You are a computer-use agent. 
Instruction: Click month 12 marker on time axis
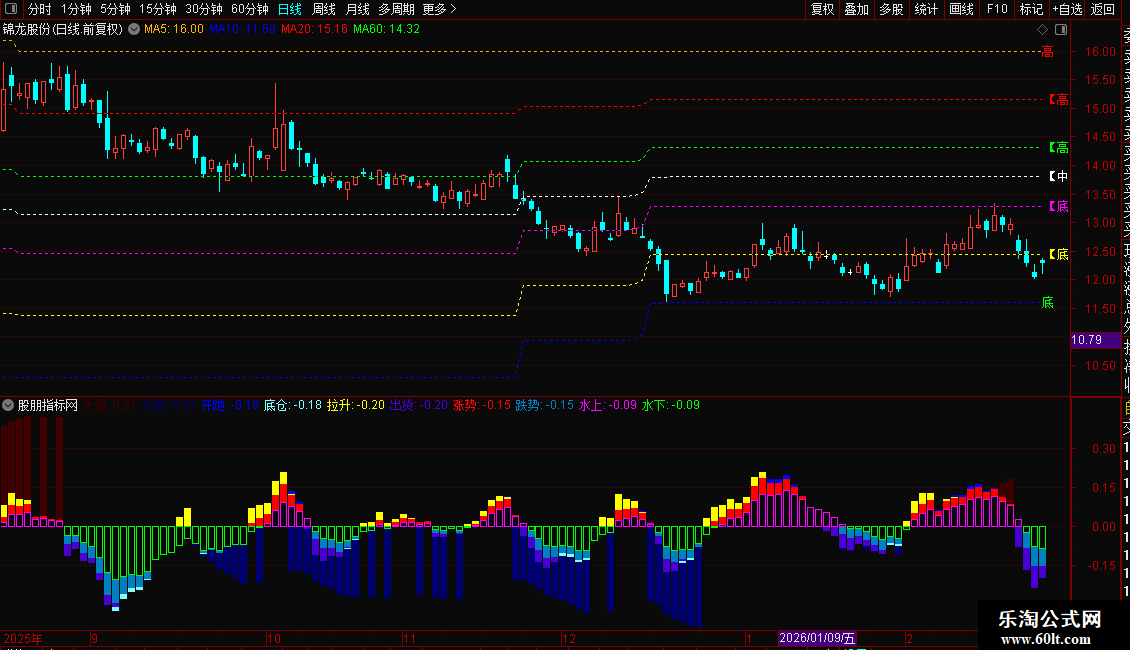[x=569, y=639]
